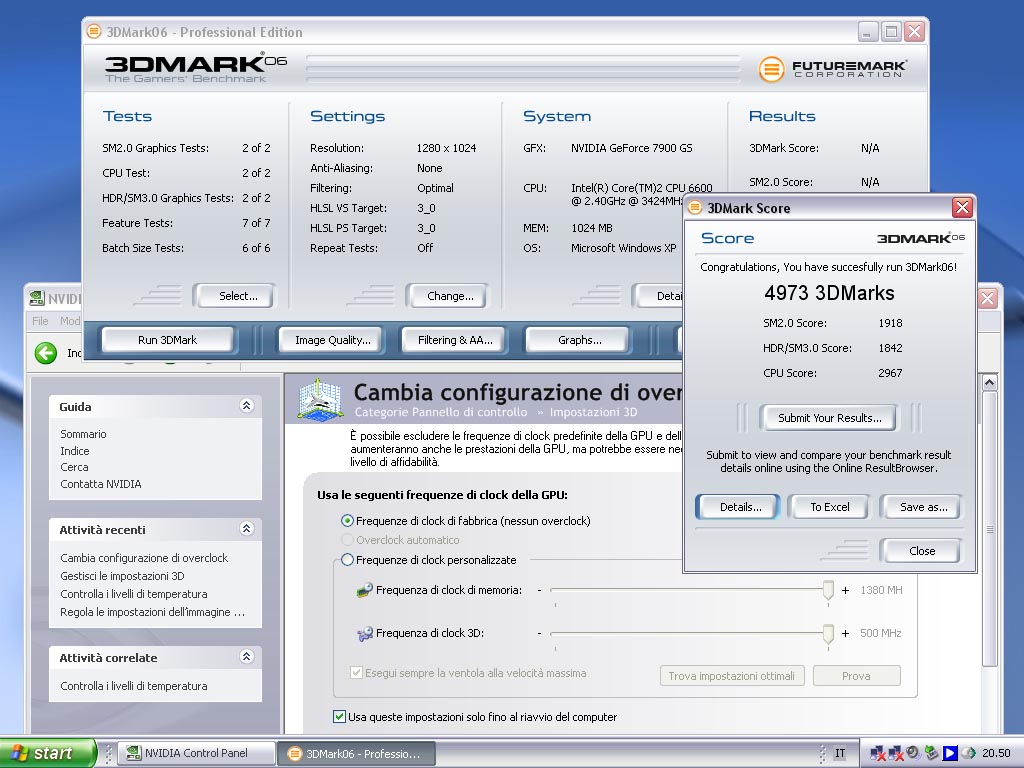Collapse the Guida panel
The height and width of the screenshot is (768, 1024).
(x=246, y=406)
